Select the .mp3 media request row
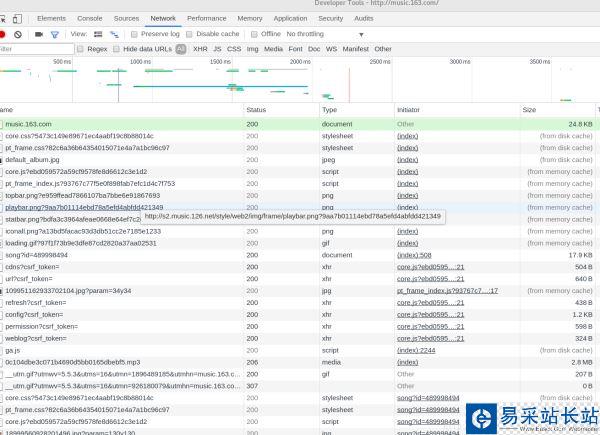The height and width of the screenshot is (435, 600). [298, 362]
